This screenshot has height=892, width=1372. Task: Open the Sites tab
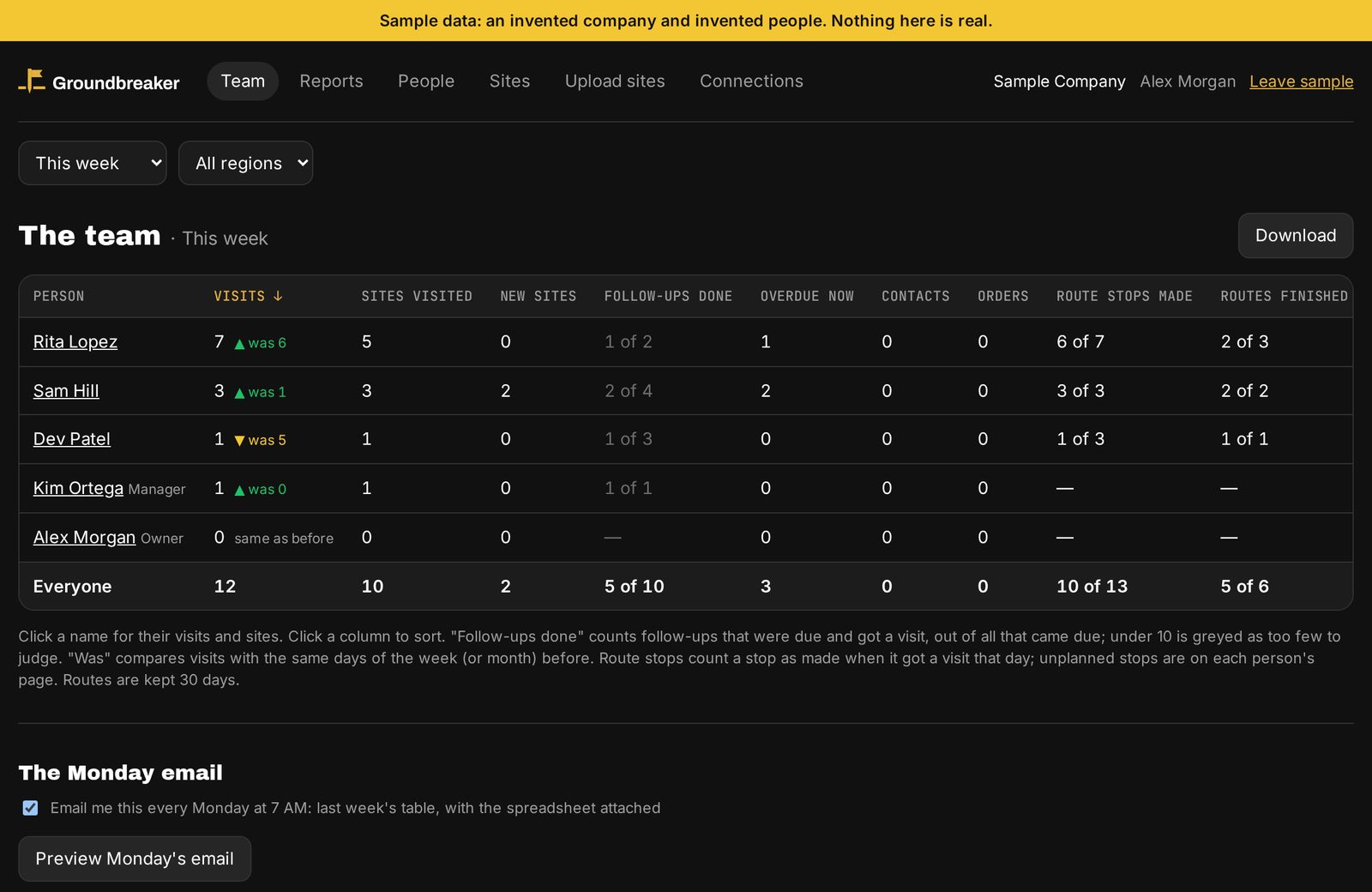coord(509,81)
